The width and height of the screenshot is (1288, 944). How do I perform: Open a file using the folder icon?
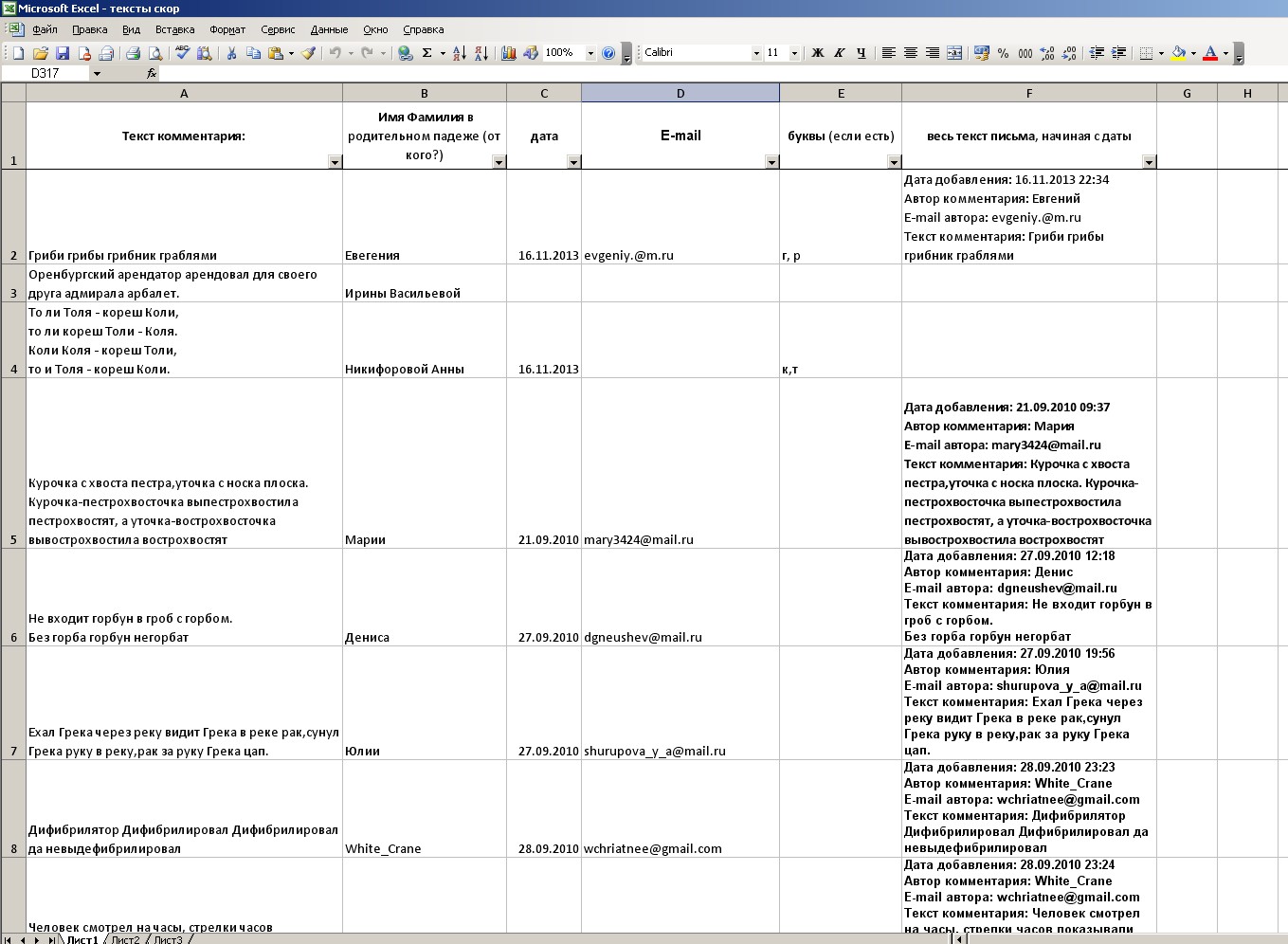[x=40, y=53]
